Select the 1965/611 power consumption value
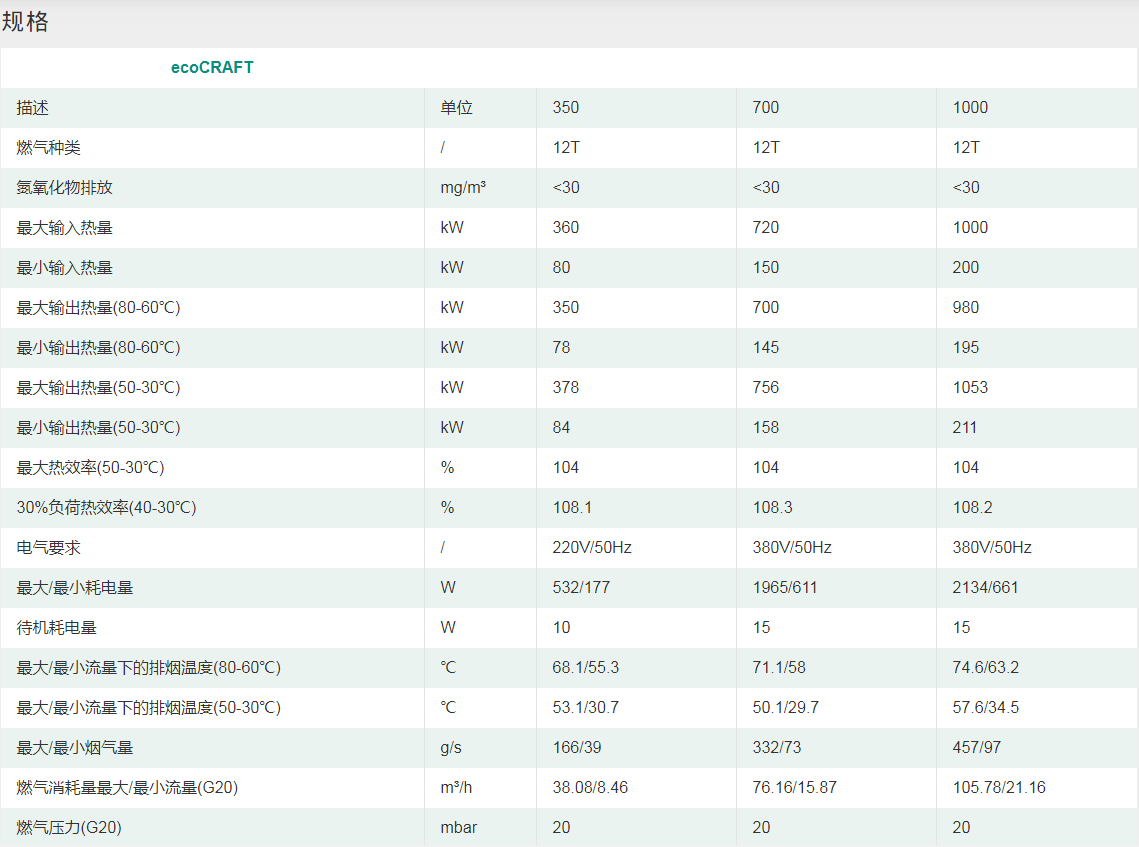The height and width of the screenshot is (847, 1139). coord(785,588)
